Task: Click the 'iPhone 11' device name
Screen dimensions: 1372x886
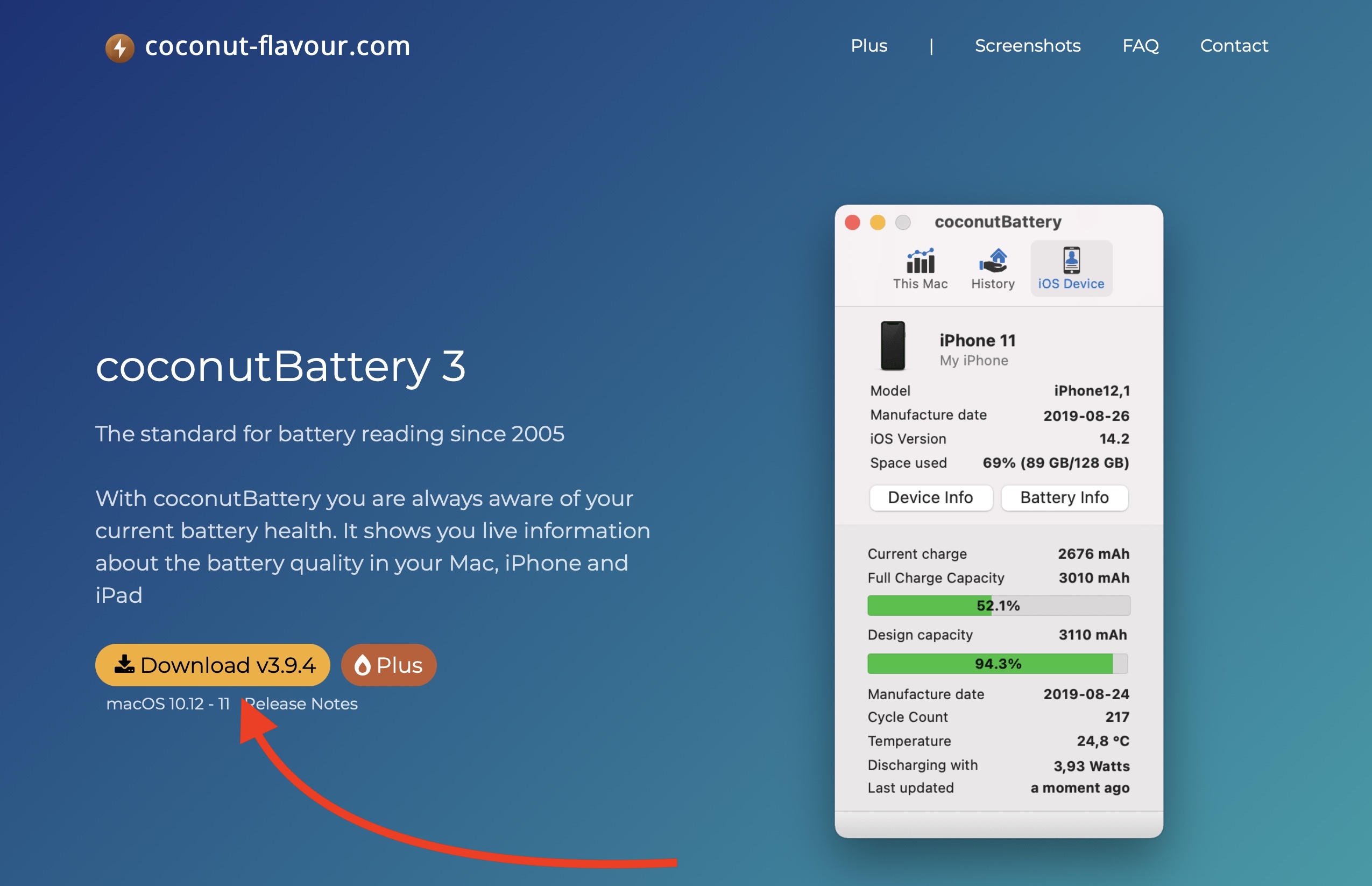Action: tap(978, 341)
